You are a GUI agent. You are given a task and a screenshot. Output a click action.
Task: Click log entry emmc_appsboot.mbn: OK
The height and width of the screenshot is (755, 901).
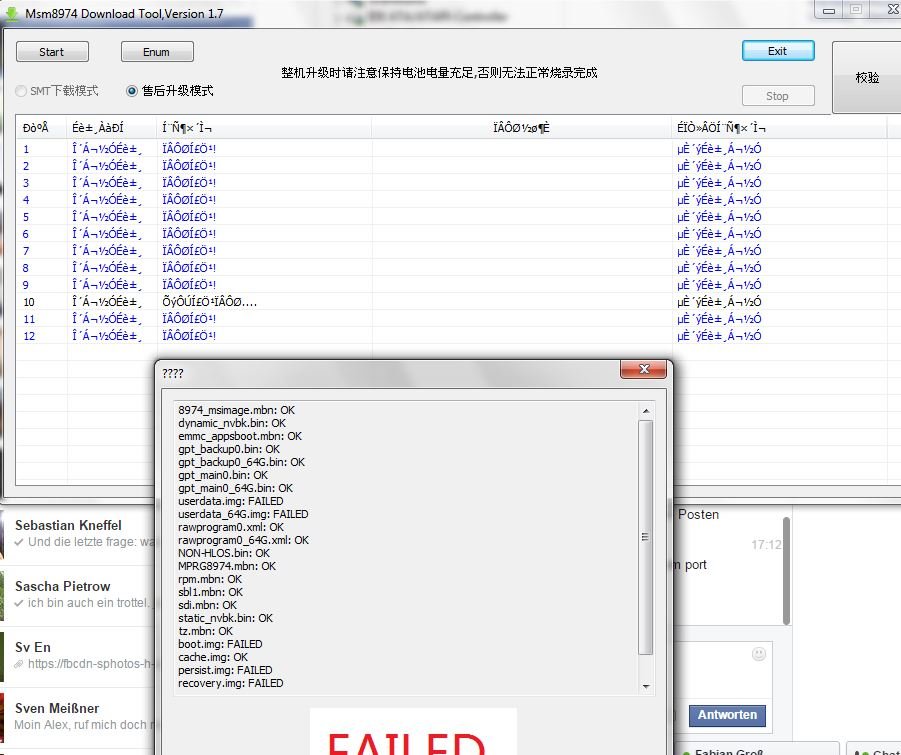pos(240,436)
